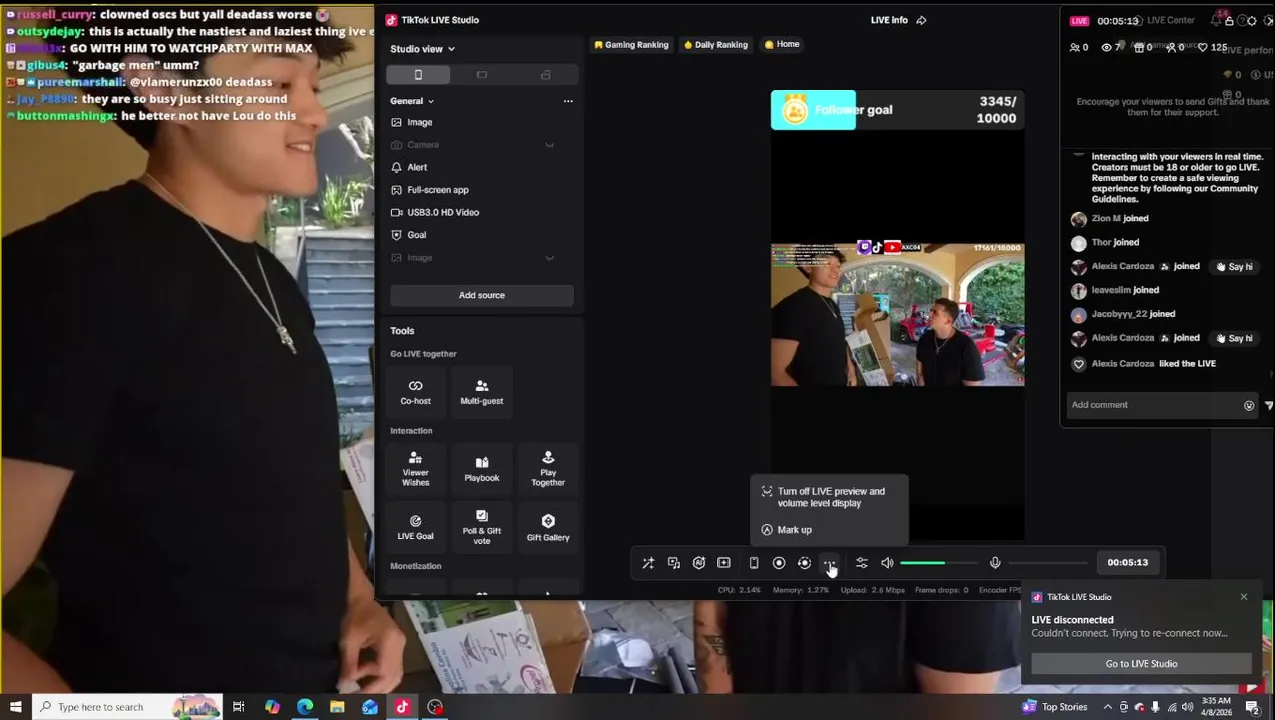Image resolution: width=1275 pixels, height=720 pixels.
Task: Select the landscape layout tab
Action: [482, 75]
